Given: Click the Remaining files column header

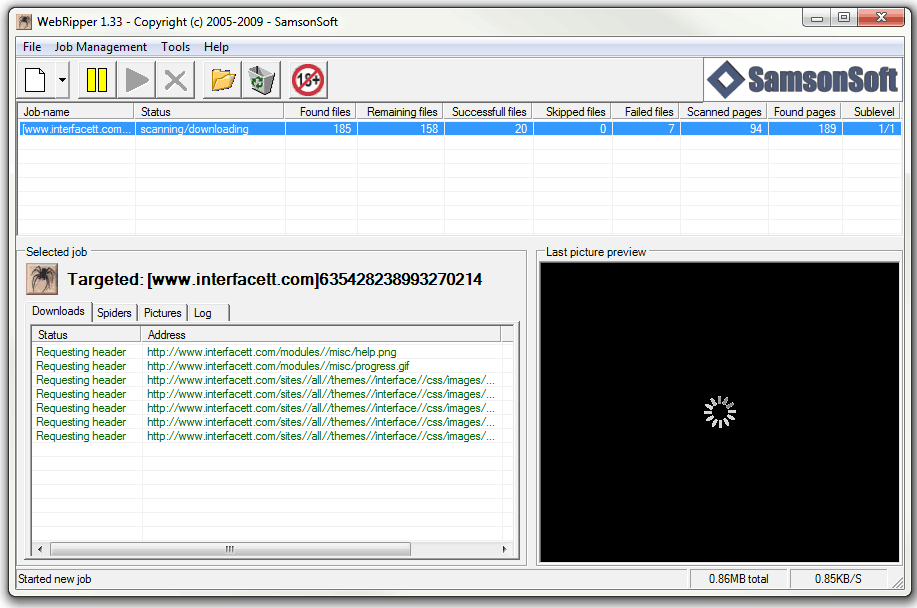Looking at the screenshot, I should click(400, 112).
